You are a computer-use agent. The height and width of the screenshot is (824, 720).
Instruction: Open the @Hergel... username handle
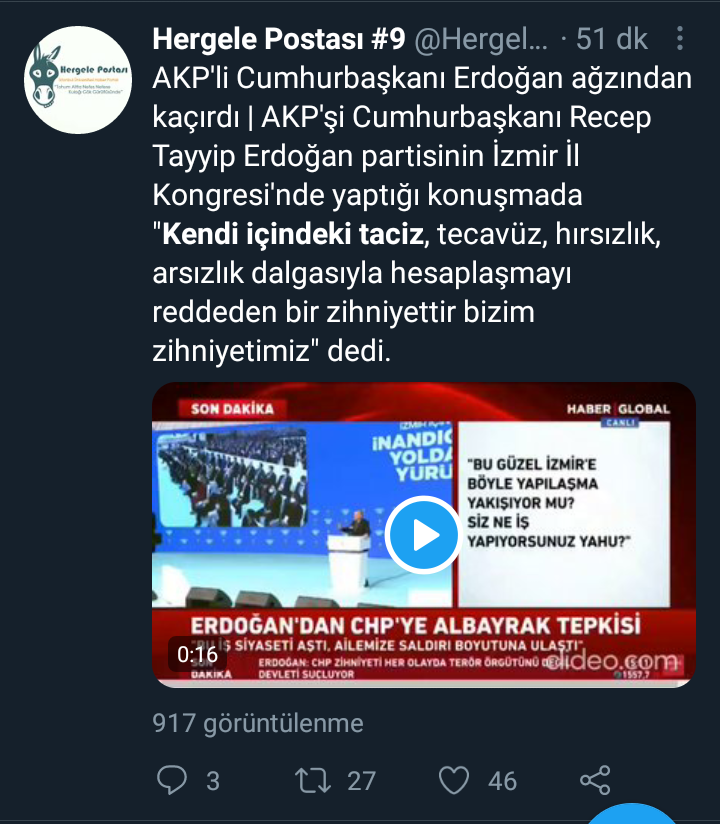point(481,39)
